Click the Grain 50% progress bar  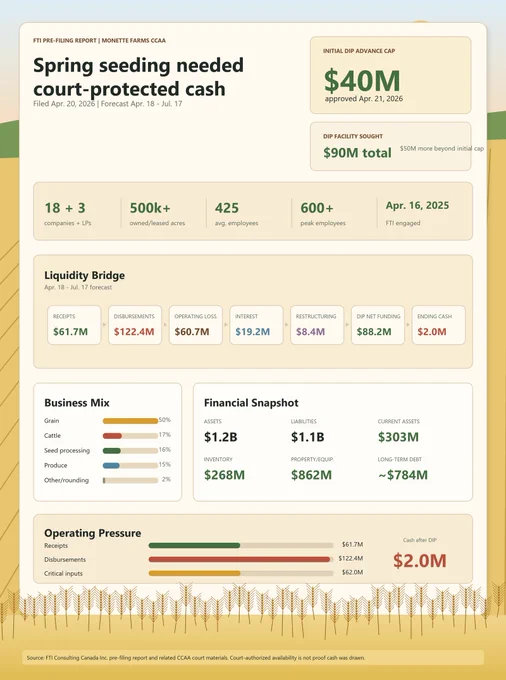130,421
